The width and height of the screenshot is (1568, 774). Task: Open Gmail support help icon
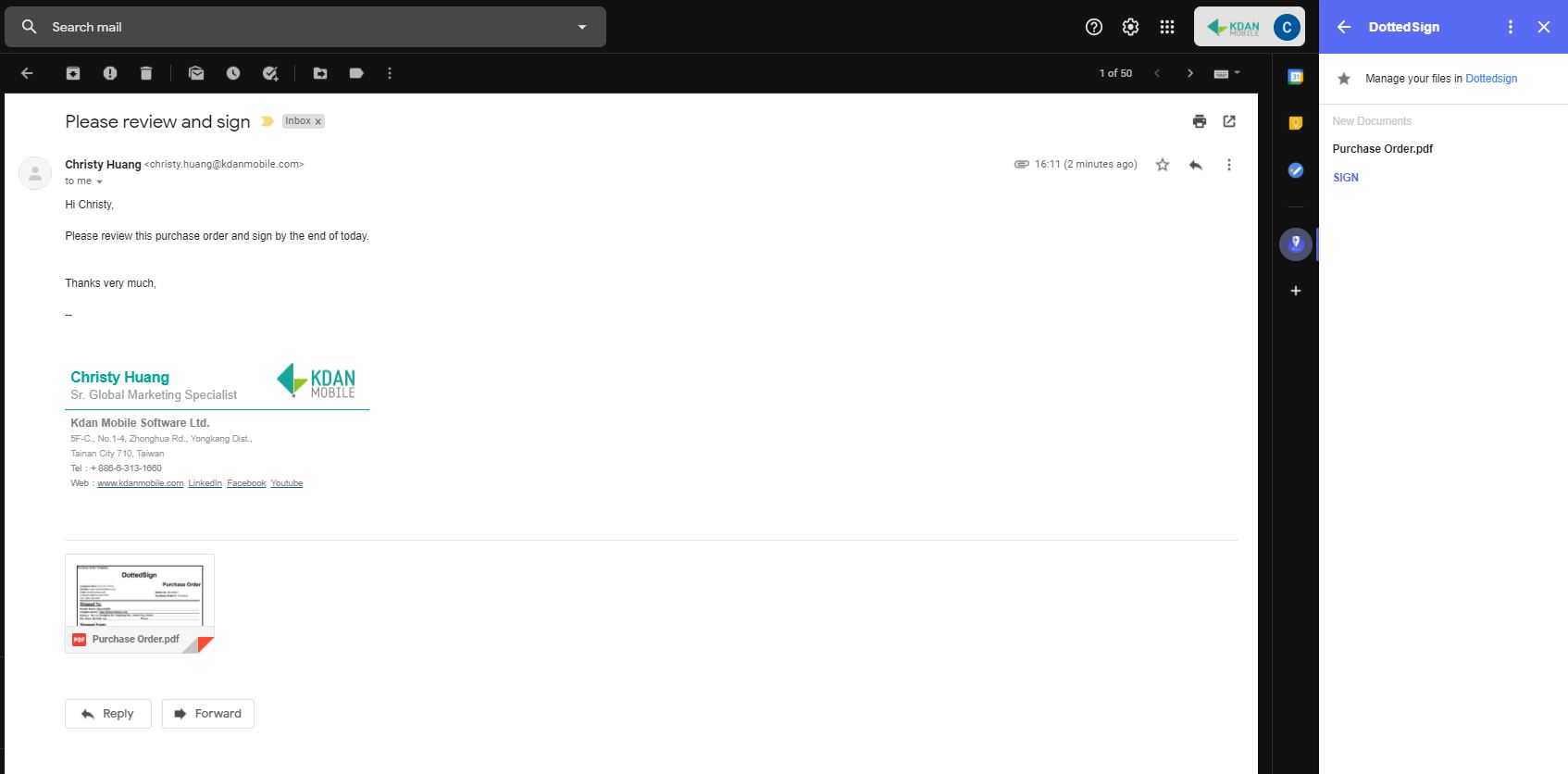click(x=1094, y=27)
